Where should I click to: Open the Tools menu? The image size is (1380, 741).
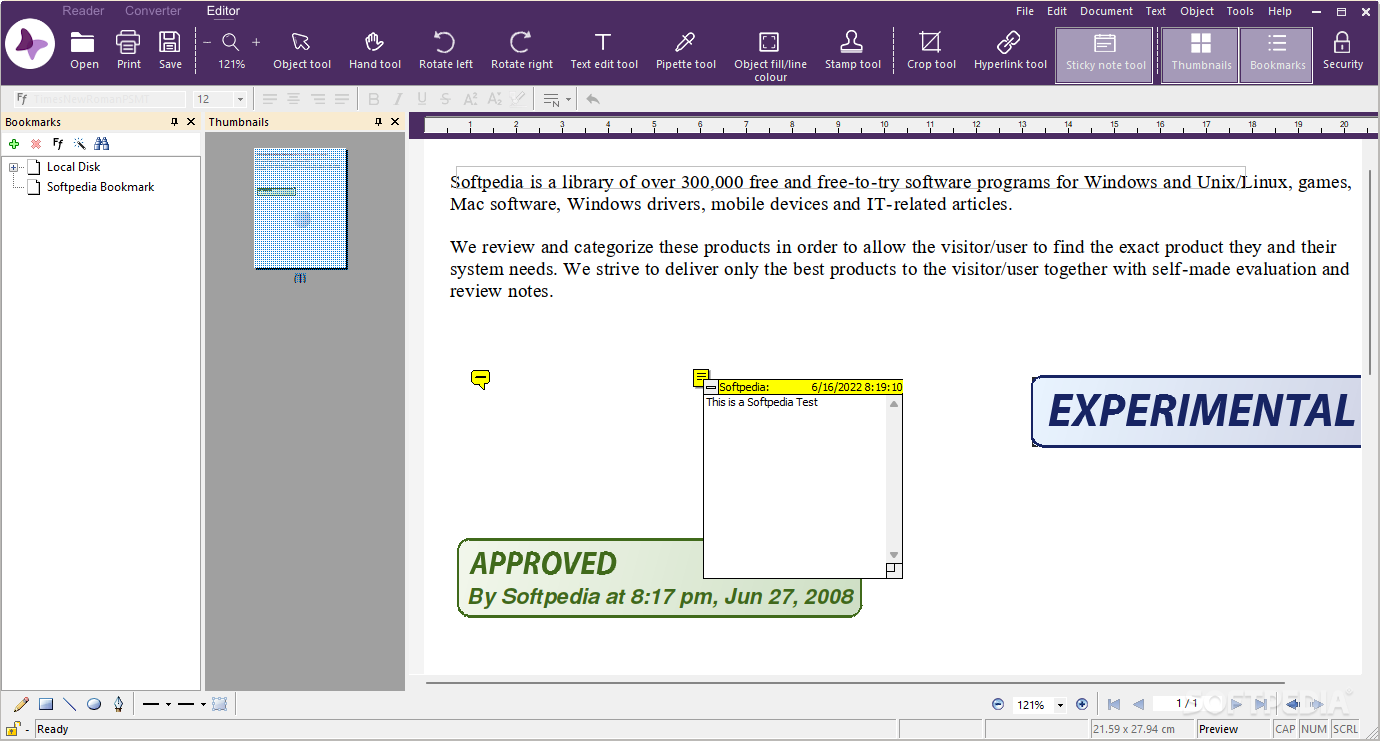tap(1240, 11)
